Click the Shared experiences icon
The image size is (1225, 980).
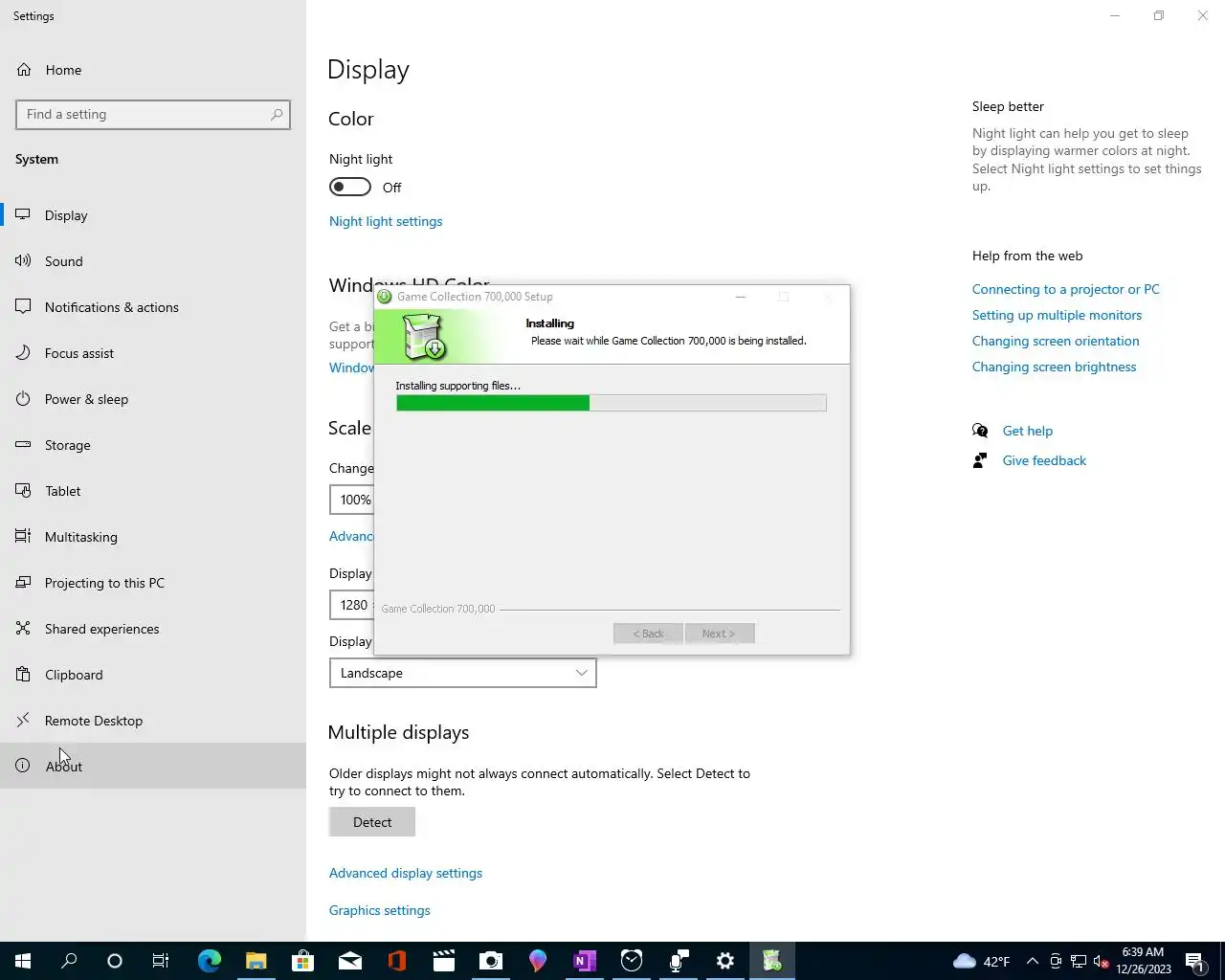(x=23, y=629)
